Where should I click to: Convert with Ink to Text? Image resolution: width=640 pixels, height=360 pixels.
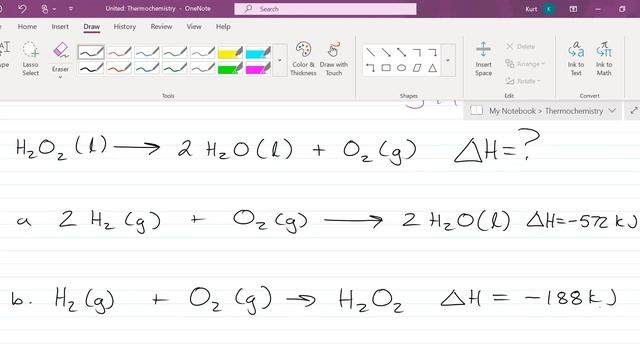pos(576,59)
